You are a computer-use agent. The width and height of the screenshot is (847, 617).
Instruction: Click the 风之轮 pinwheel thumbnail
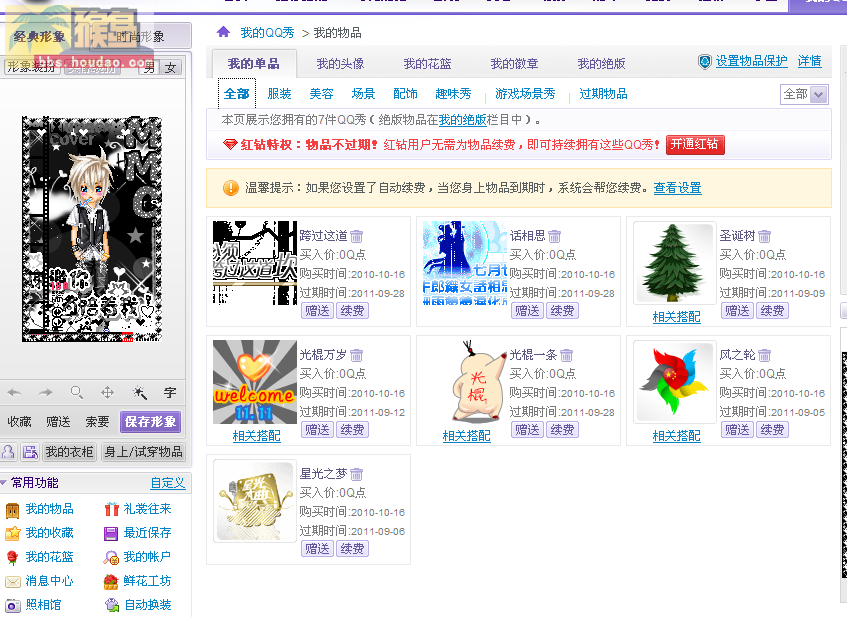tap(674, 381)
